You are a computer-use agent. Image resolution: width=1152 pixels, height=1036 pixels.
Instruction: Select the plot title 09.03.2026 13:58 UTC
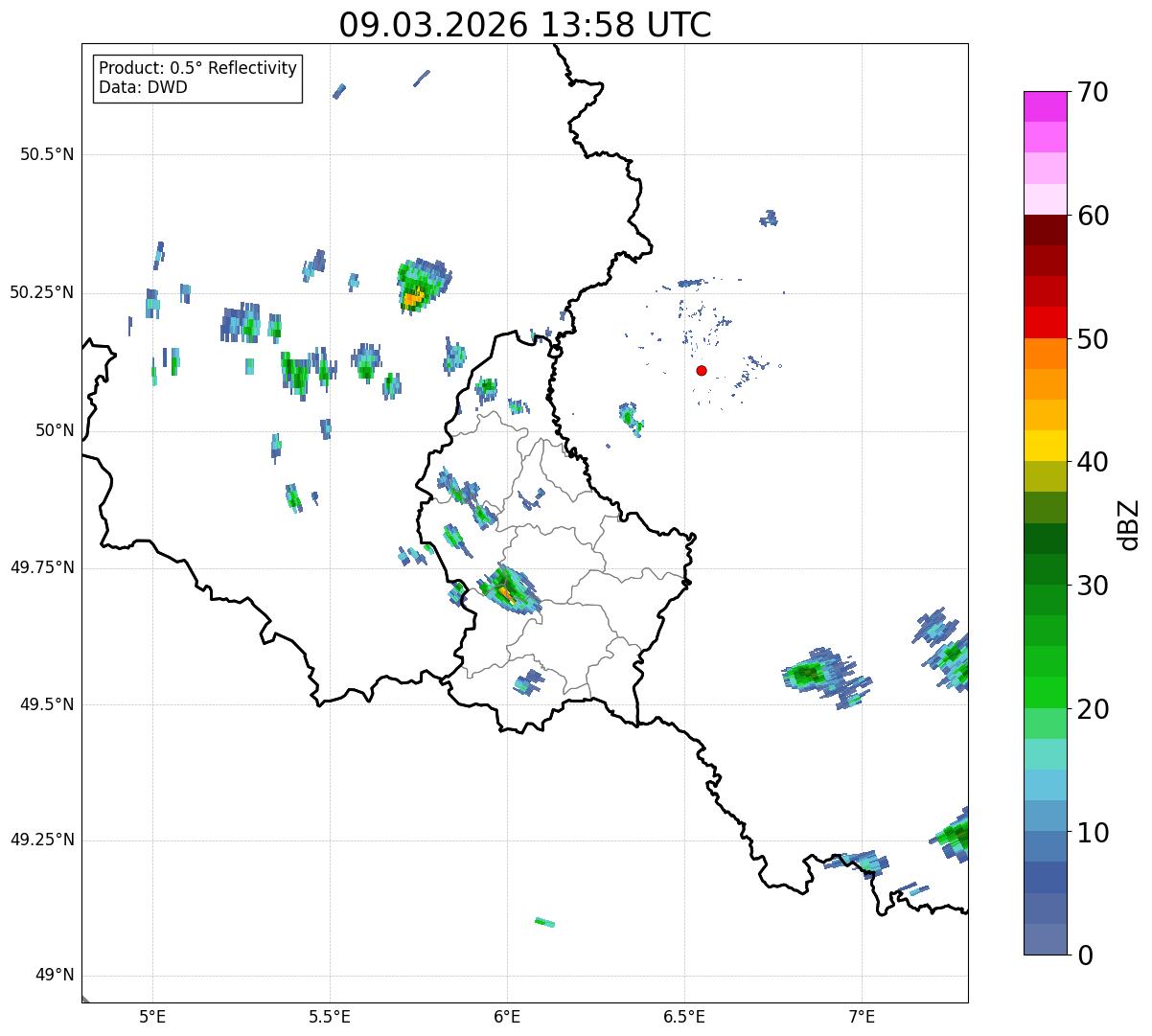[x=525, y=25]
